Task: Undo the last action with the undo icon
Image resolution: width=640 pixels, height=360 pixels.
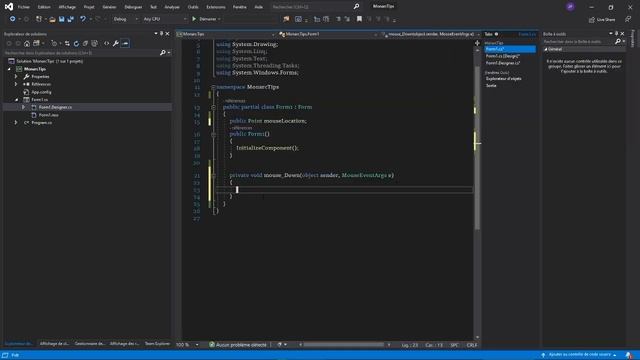Action: (83, 19)
